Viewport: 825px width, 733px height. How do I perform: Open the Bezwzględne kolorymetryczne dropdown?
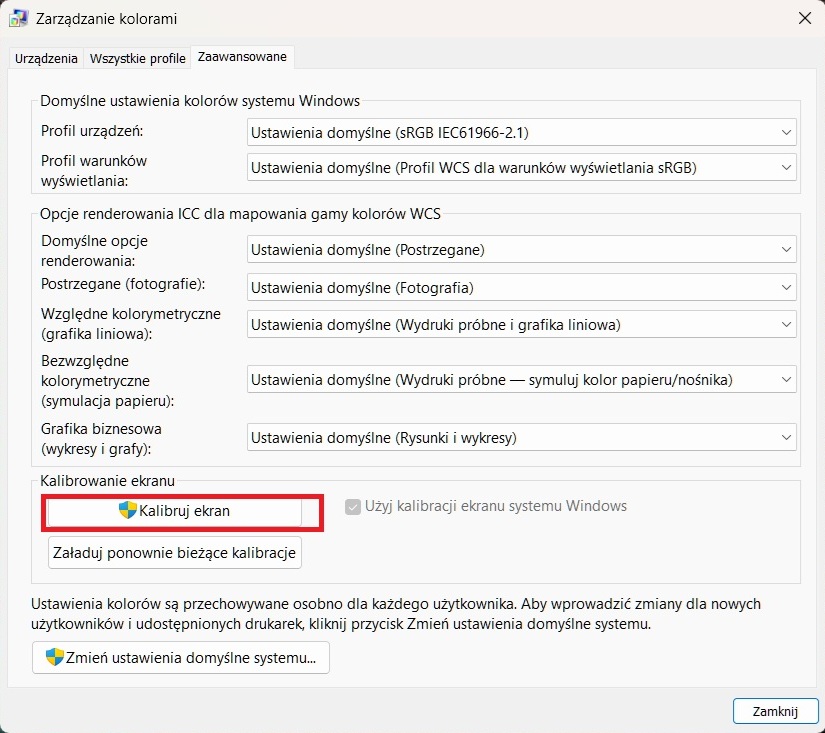[x=521, y=379]
